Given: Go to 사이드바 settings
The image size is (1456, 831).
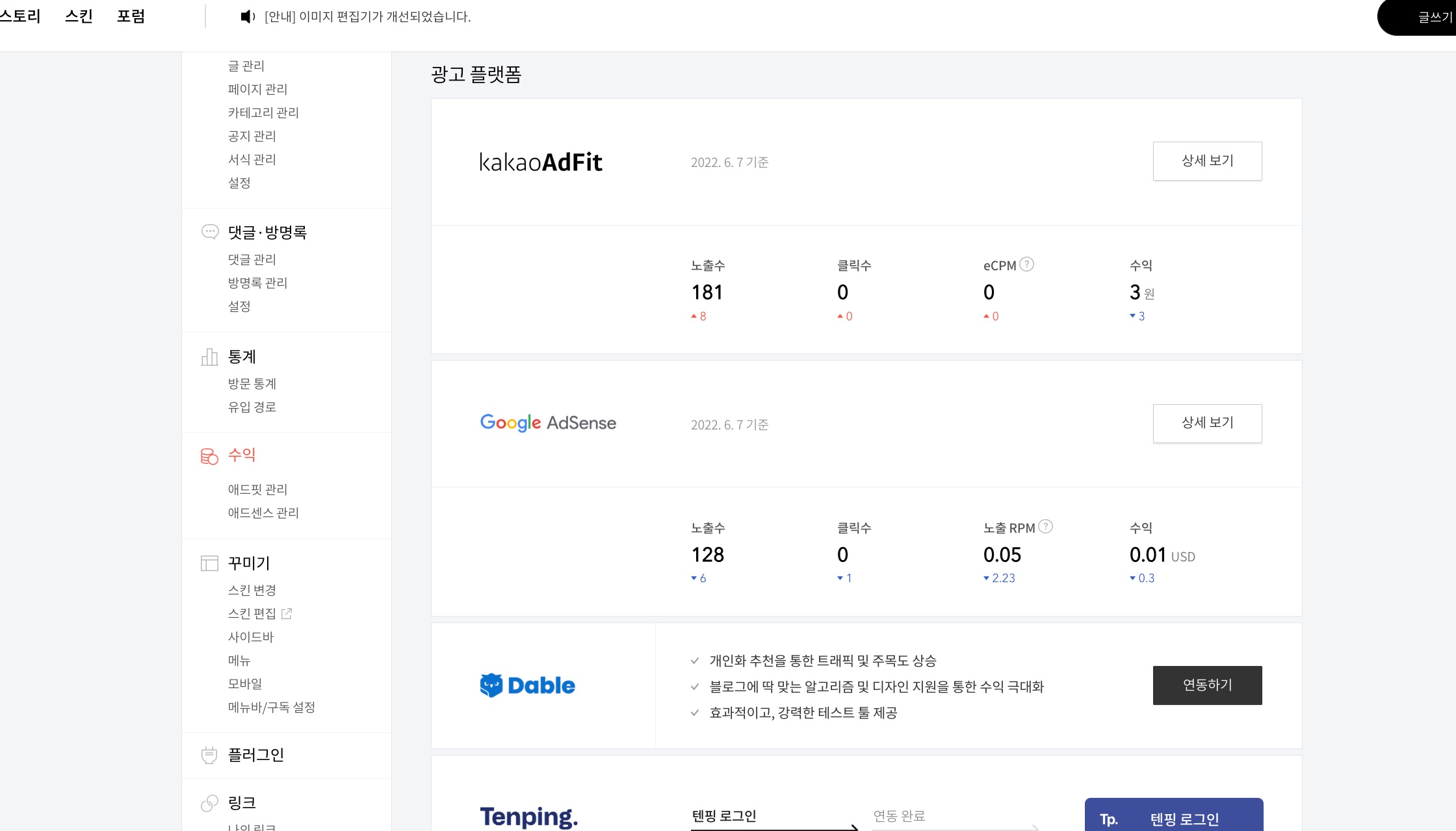Looking at the screenshot, I should [251, 637].
